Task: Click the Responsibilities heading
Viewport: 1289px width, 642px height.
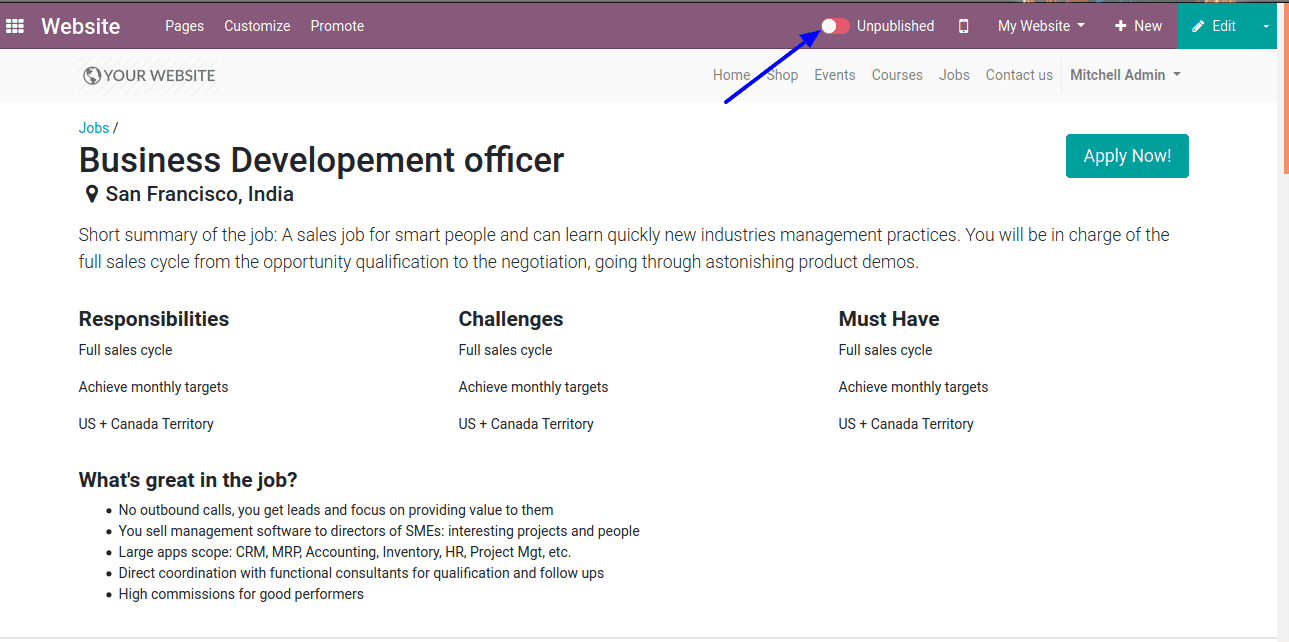Action: 154,319
